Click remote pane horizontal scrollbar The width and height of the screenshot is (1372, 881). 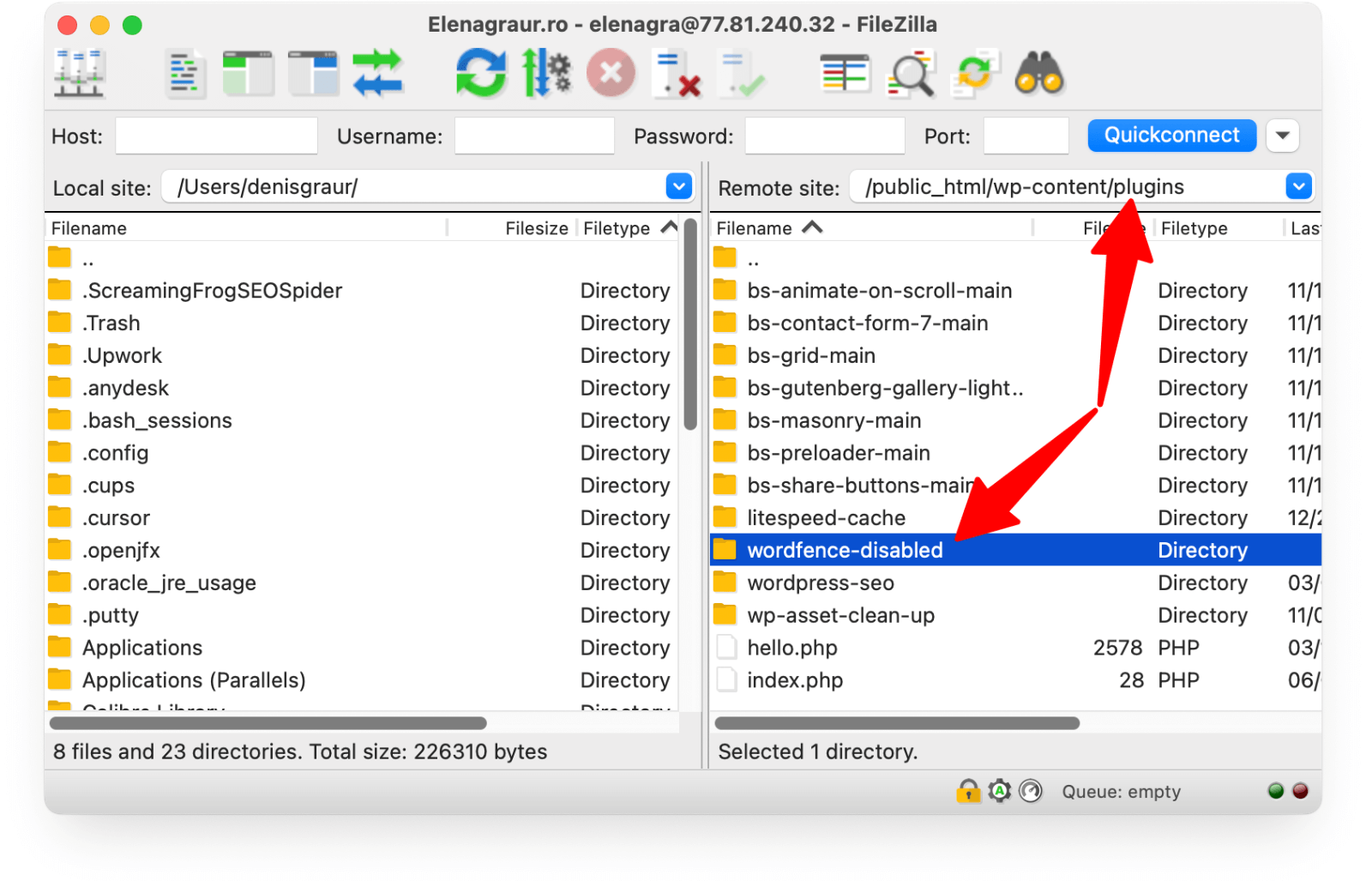[x=897, y=723]
